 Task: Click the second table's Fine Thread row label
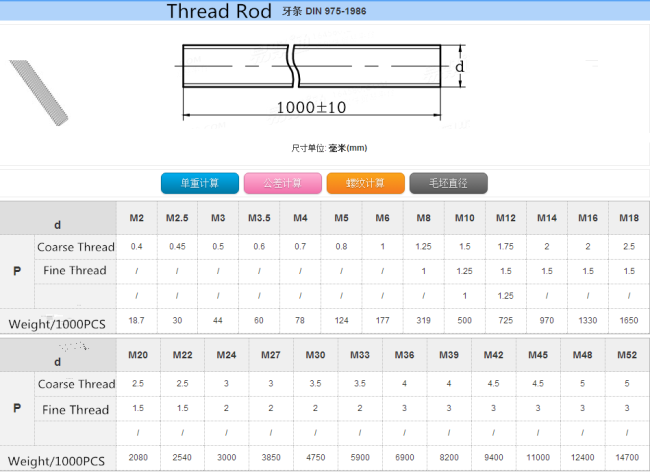[75, 409]
